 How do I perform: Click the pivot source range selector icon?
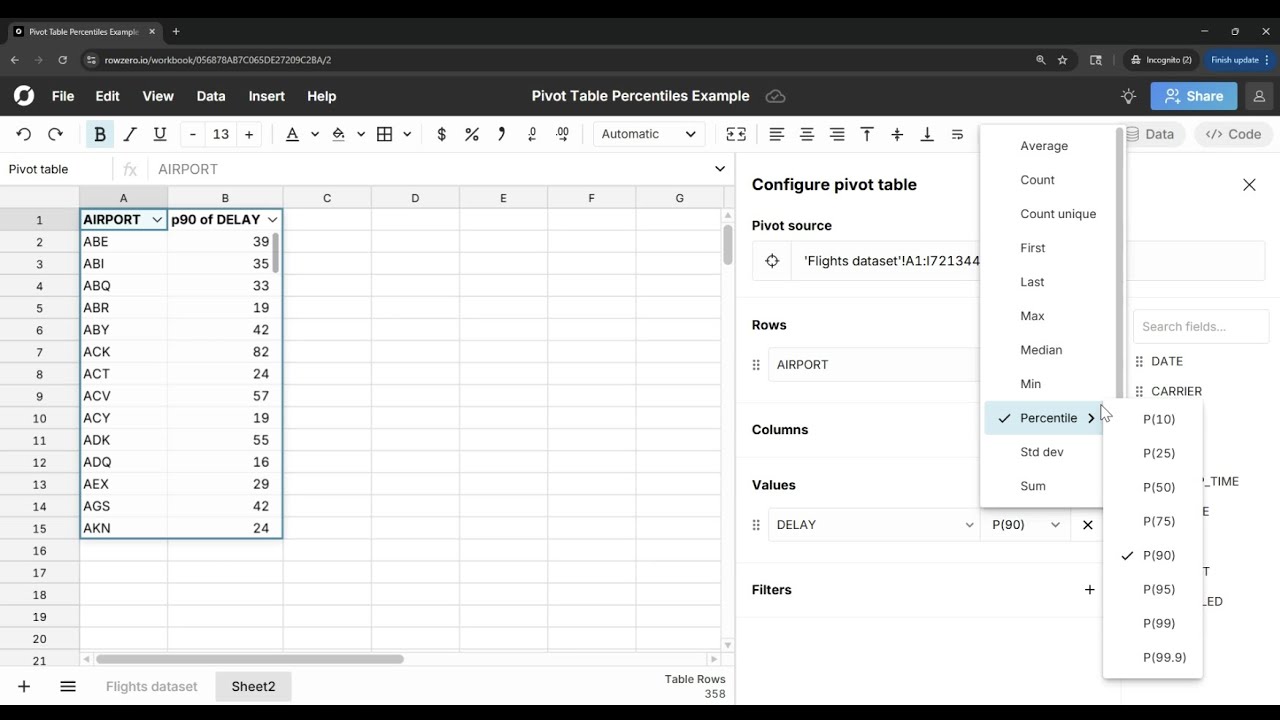772,261
